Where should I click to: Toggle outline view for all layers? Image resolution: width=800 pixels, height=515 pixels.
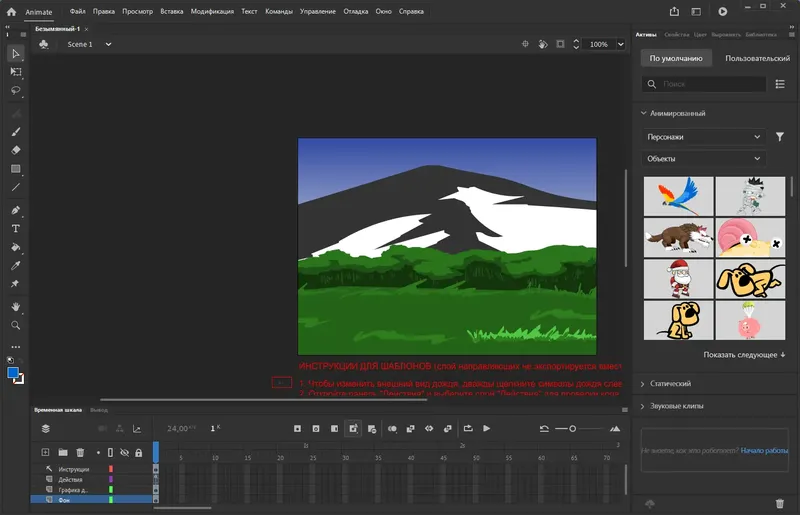click(x=110, y=452)
